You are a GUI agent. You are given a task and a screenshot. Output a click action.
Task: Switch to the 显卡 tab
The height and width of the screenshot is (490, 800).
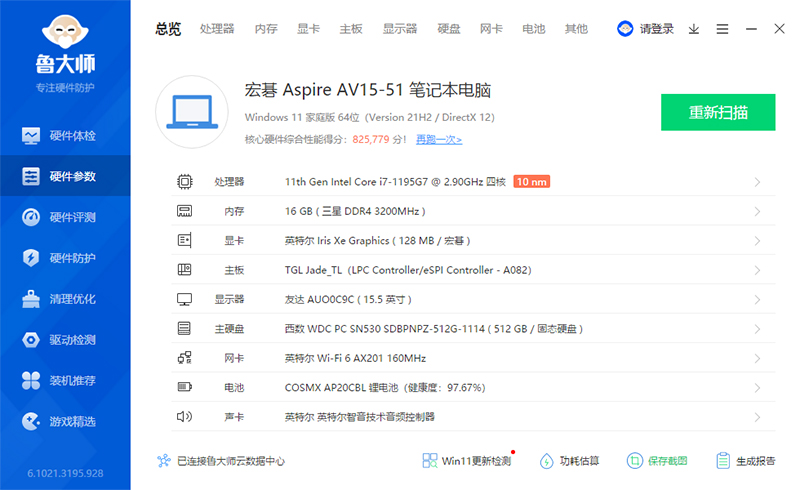coord(308,29)
